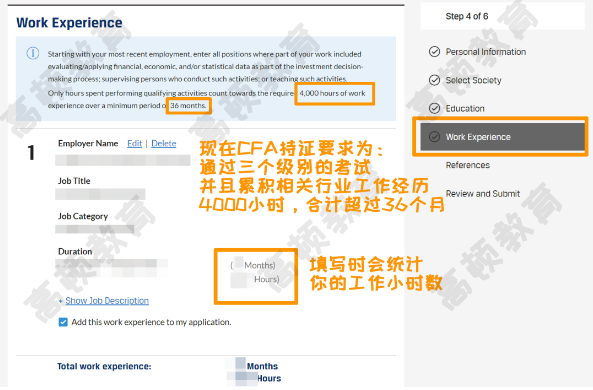The height and width of the screenshot is (390, 593).
Task: Click the Edit link for employer 1
Action: tap(134, 143)
